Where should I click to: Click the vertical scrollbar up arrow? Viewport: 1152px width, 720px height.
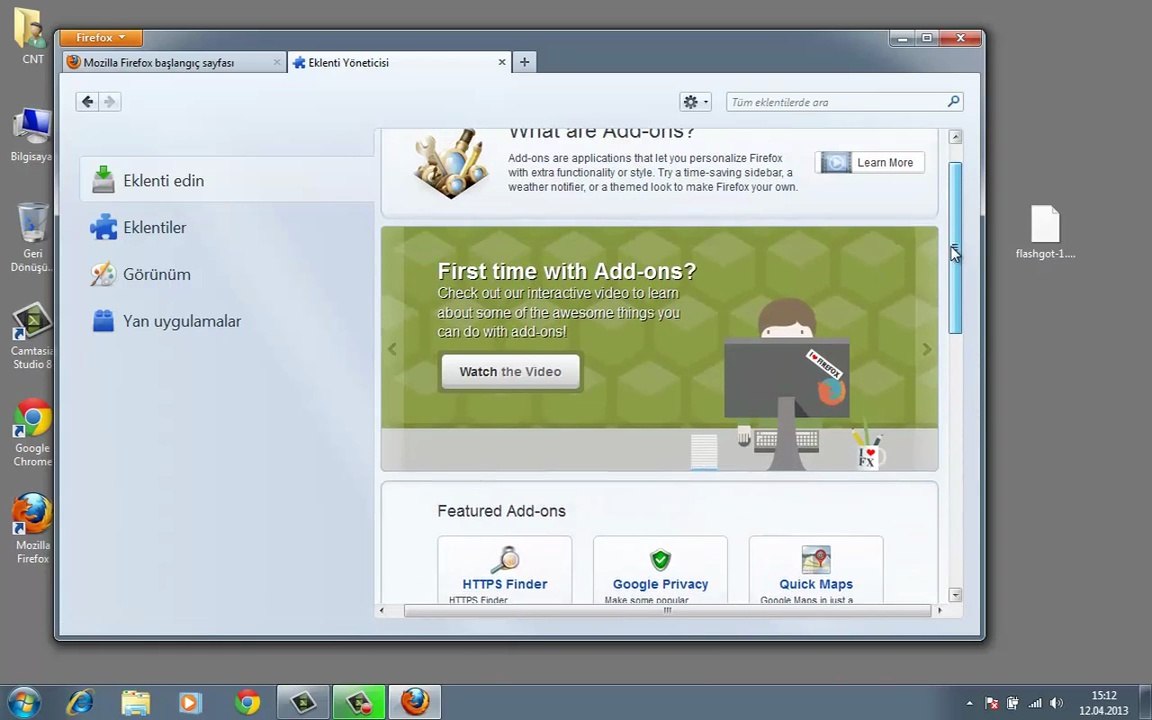[955, 137]
